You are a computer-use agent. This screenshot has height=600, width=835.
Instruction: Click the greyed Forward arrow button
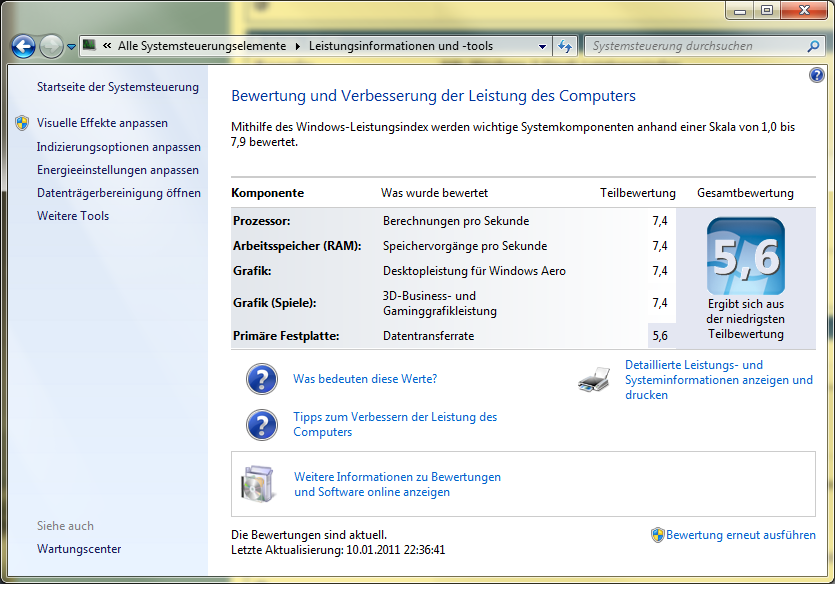click(x=52, y=47)
